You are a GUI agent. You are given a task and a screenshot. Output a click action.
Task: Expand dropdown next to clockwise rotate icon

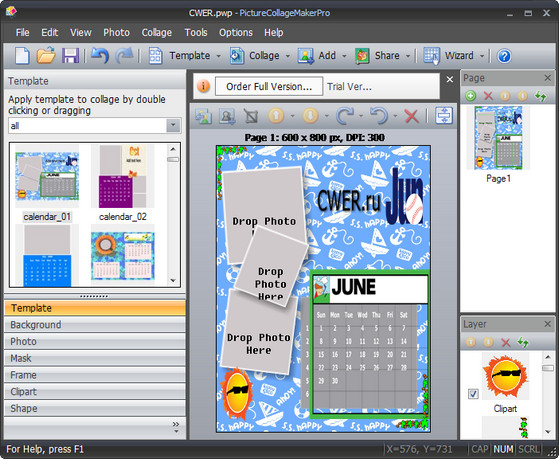click(361, 116)
